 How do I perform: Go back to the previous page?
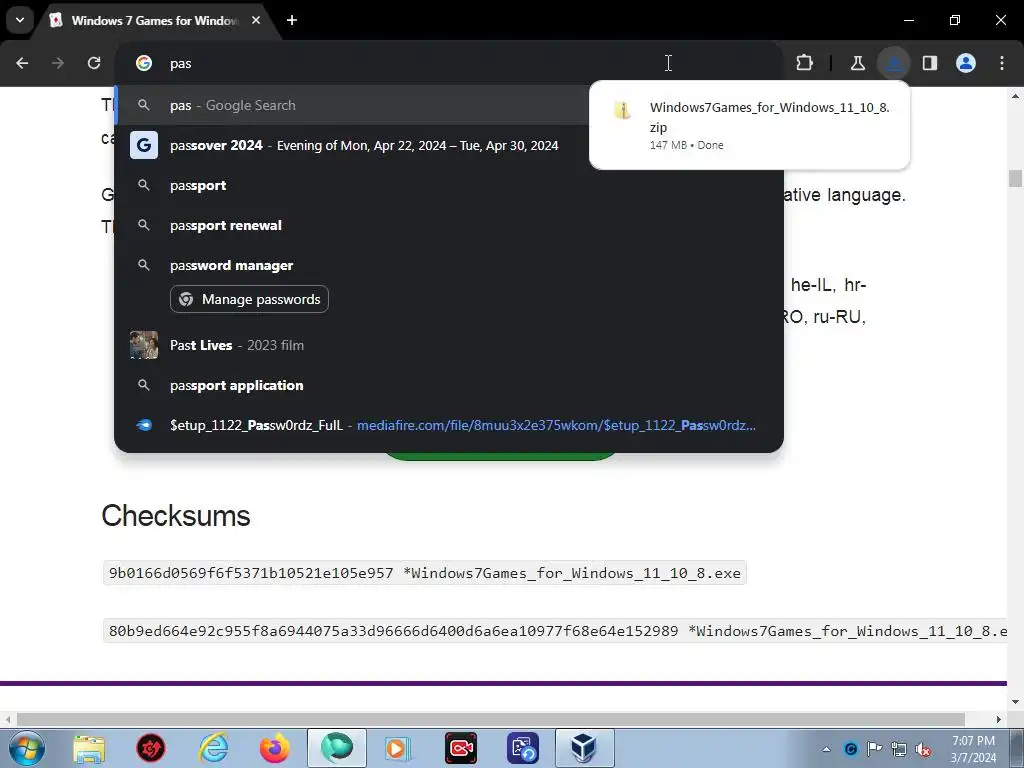[22, 63]
